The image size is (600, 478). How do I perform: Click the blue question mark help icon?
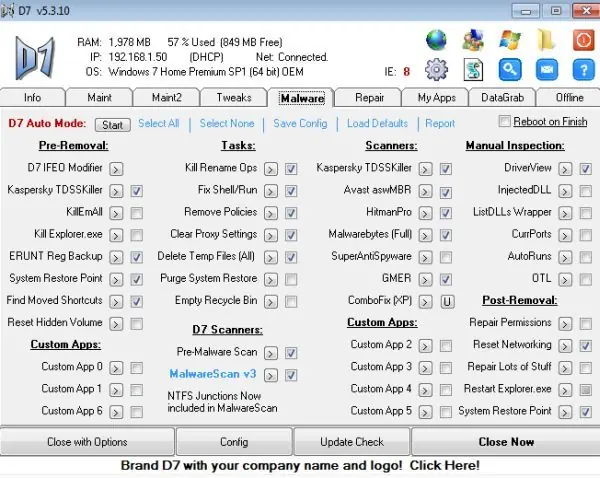coord(583,70)
